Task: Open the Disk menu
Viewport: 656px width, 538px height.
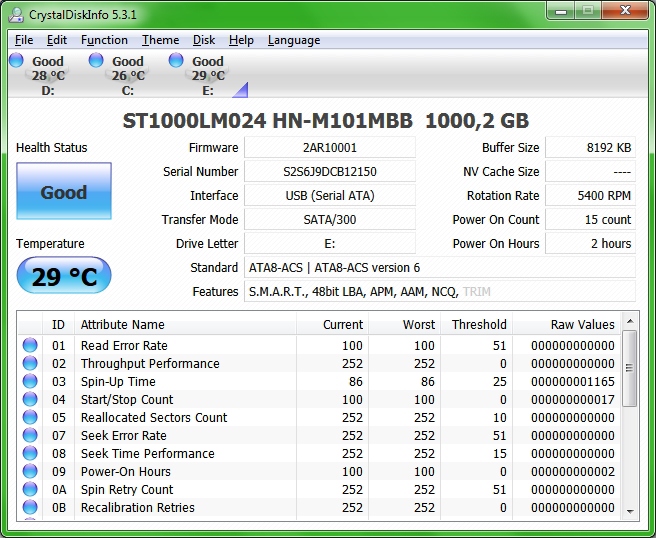Action: coord(204,40)
